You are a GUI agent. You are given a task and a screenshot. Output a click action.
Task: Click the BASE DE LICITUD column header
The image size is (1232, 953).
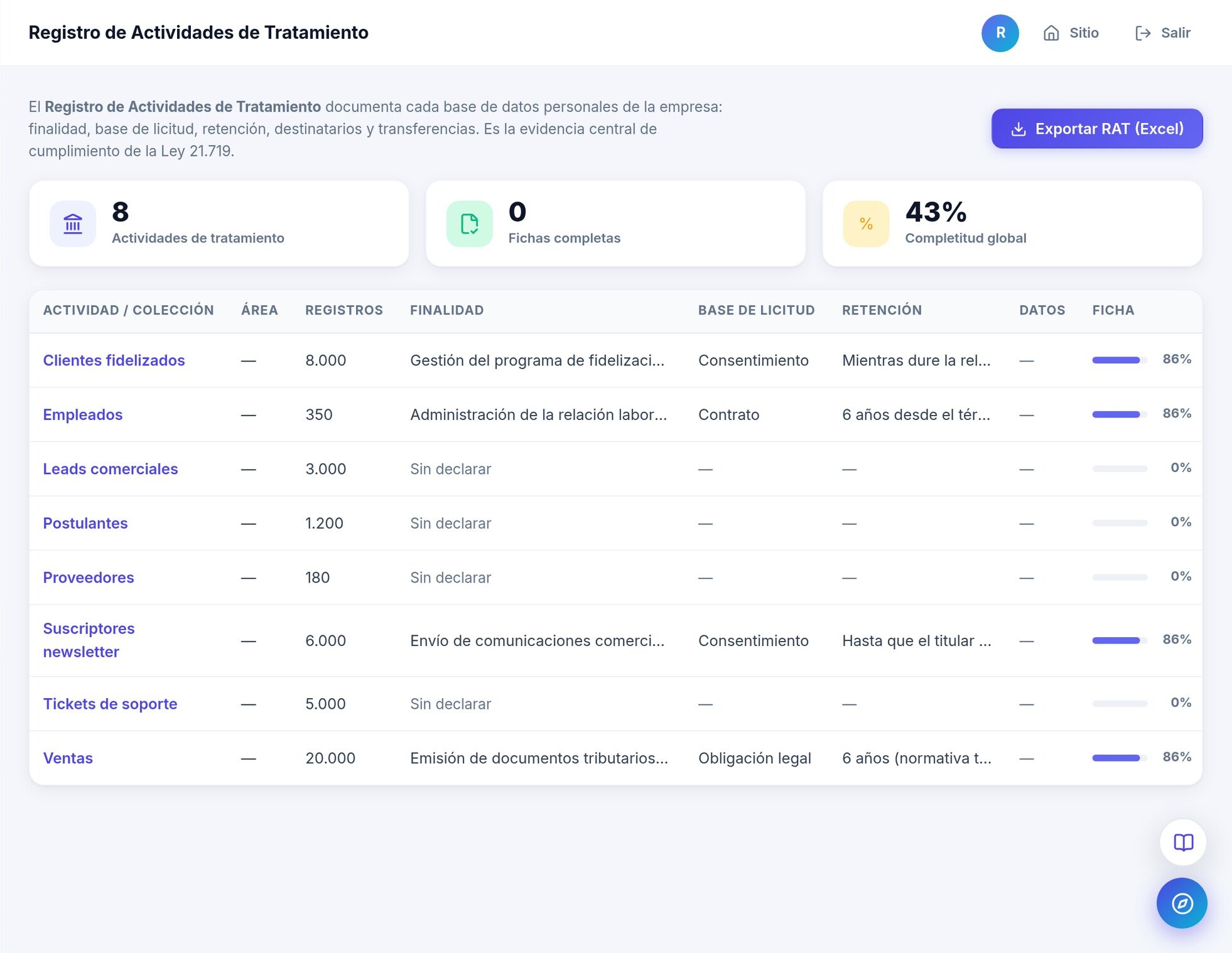click(x=756, y=310)
